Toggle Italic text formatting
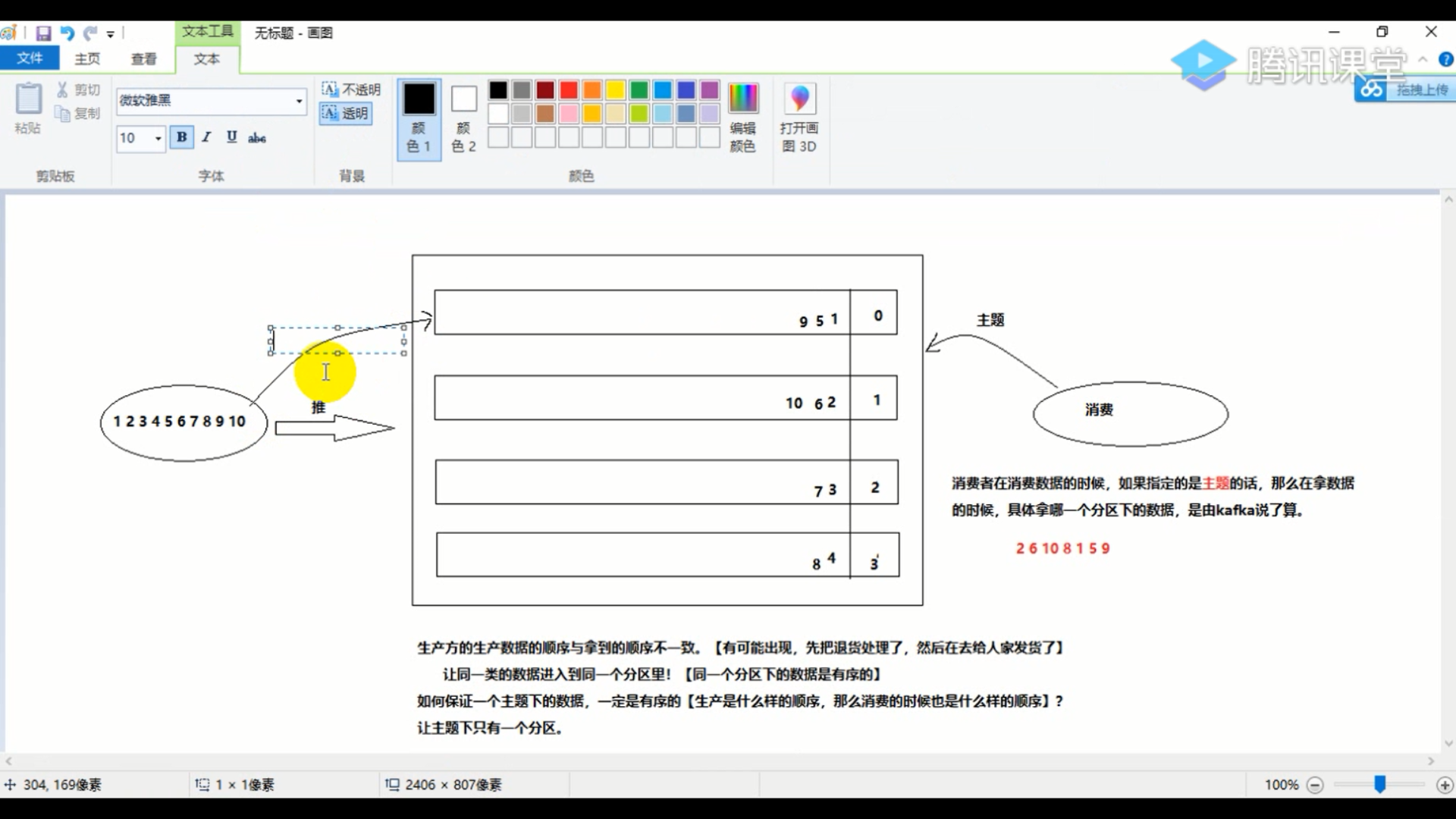Screen dimensions: 1456x819 tap(206, 137)
